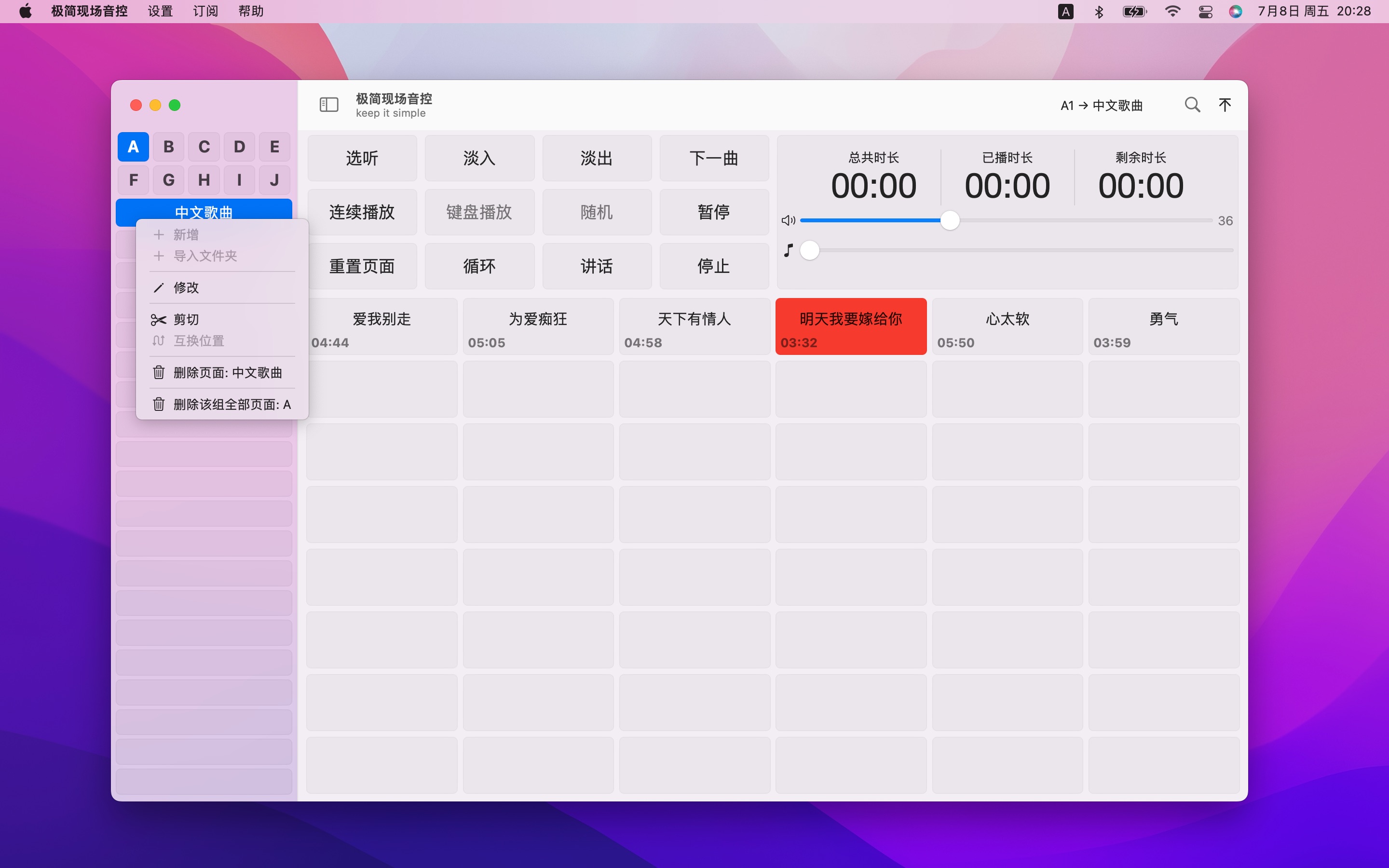Click 互换位置 in context menu
The width and height of the screenshot is (1389, 868).
click(x=221, y=340)
